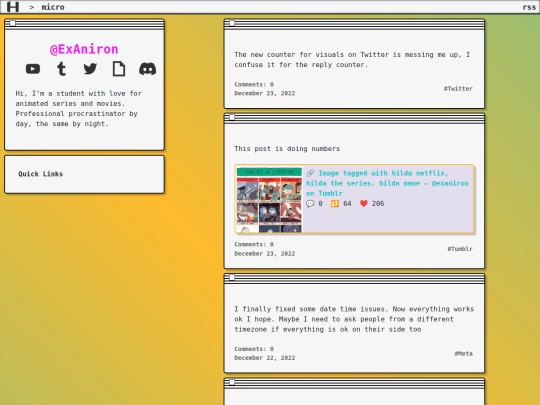The width and height of the screenshot is (540, 405).
Task: Select the Quick Links heading
Action: (41, 174)
